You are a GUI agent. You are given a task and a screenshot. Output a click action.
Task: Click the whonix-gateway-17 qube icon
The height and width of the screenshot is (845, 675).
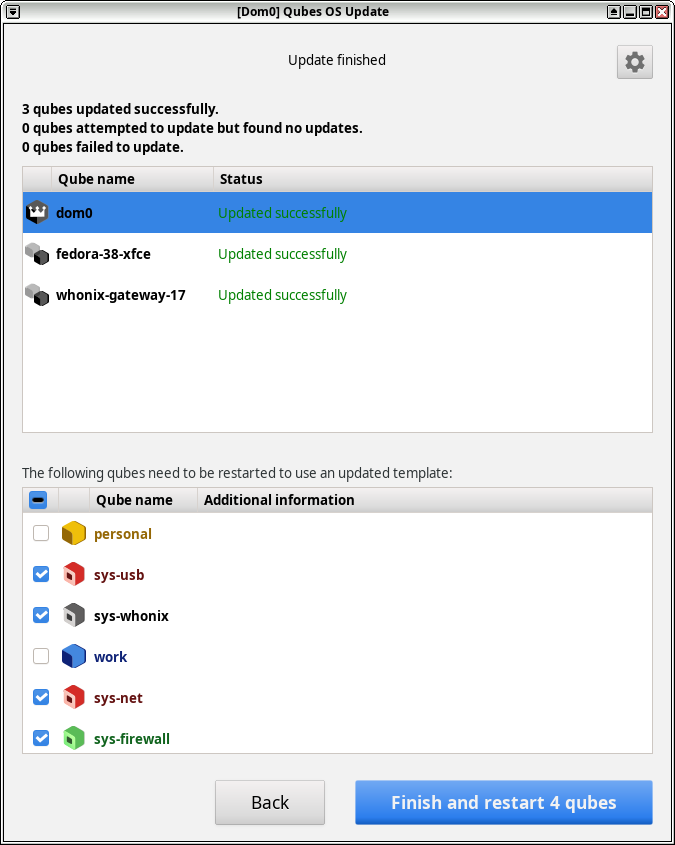pos(37,295)
